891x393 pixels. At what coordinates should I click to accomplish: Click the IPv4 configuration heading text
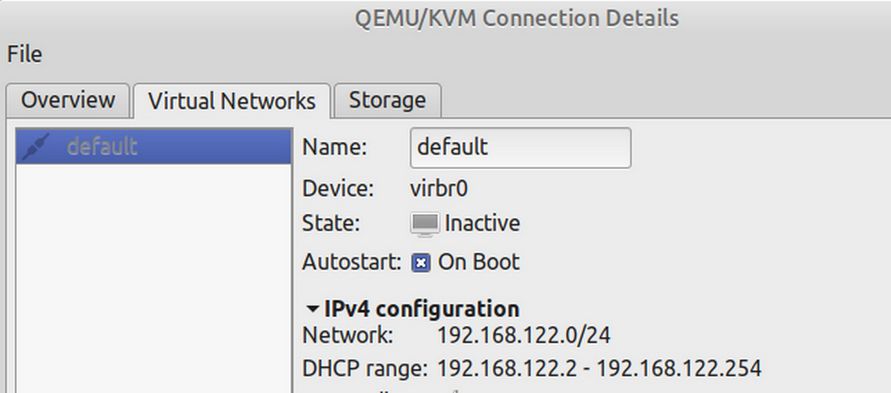422,310
